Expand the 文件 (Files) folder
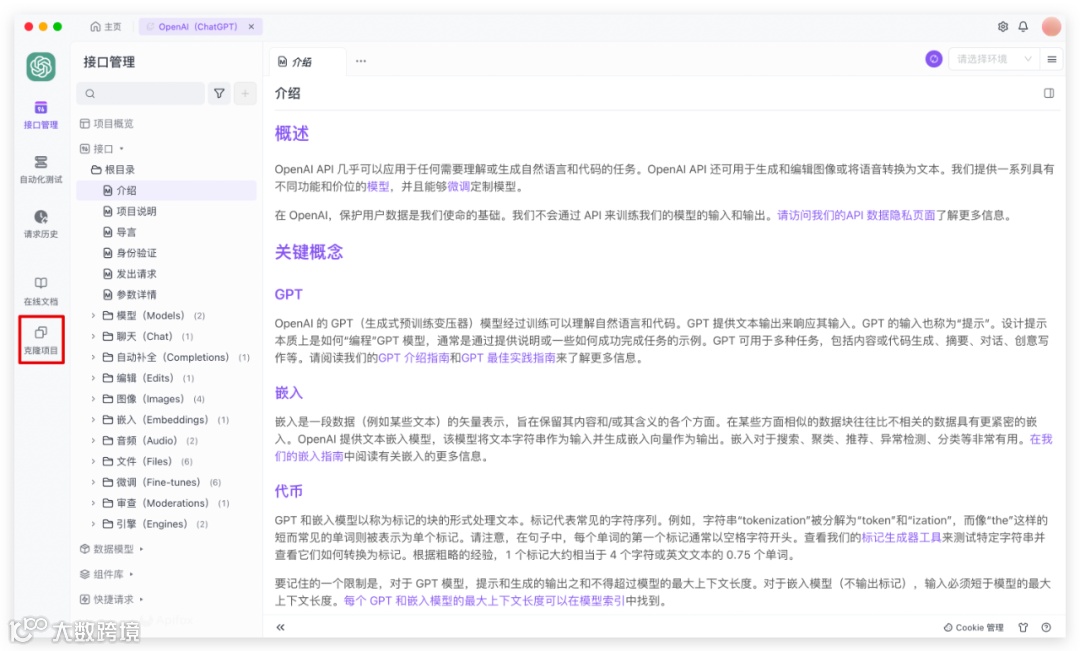1080x651 pixels. 93,461
